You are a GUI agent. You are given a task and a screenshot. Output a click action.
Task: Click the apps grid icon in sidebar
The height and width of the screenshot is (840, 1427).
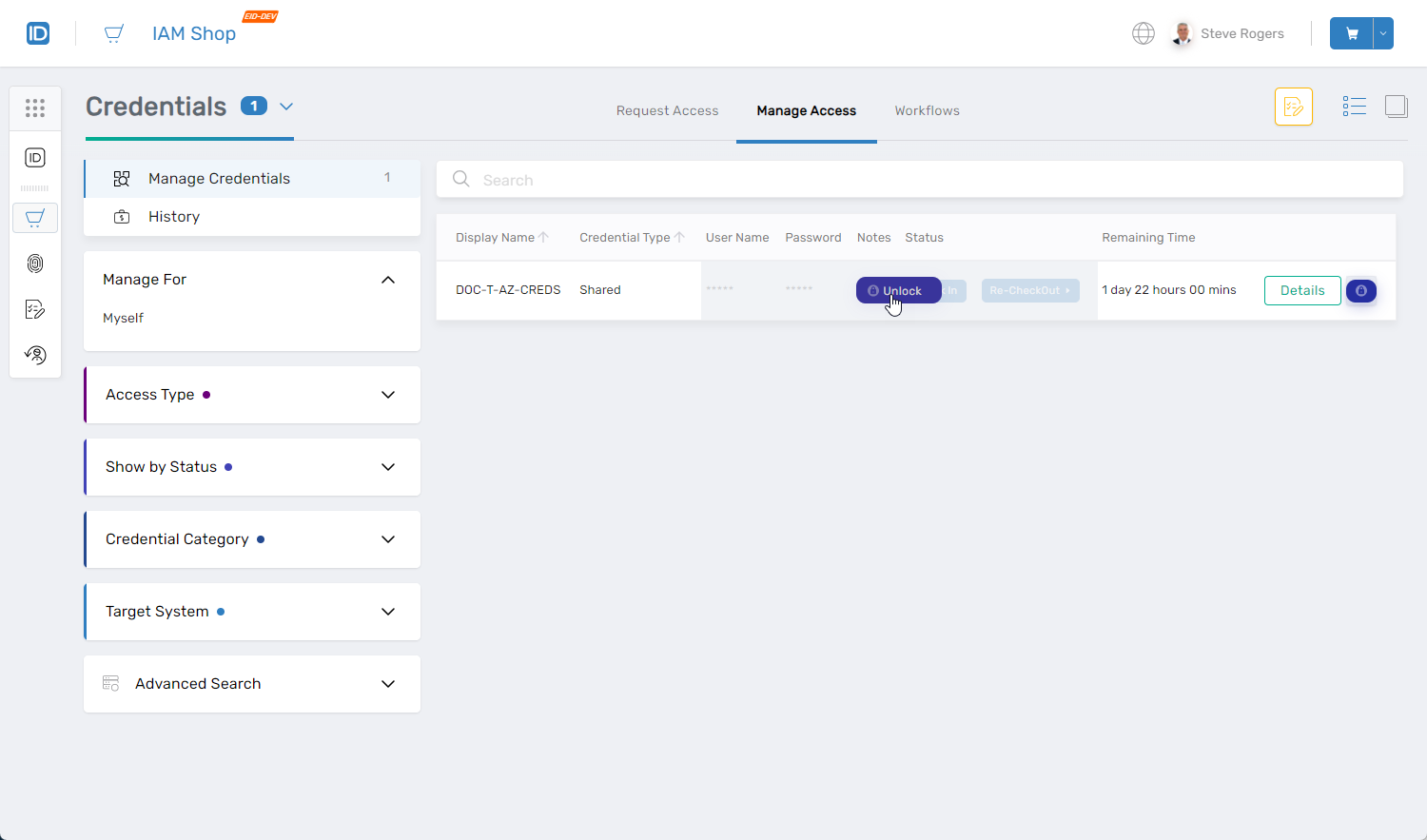tap(35, 108)
